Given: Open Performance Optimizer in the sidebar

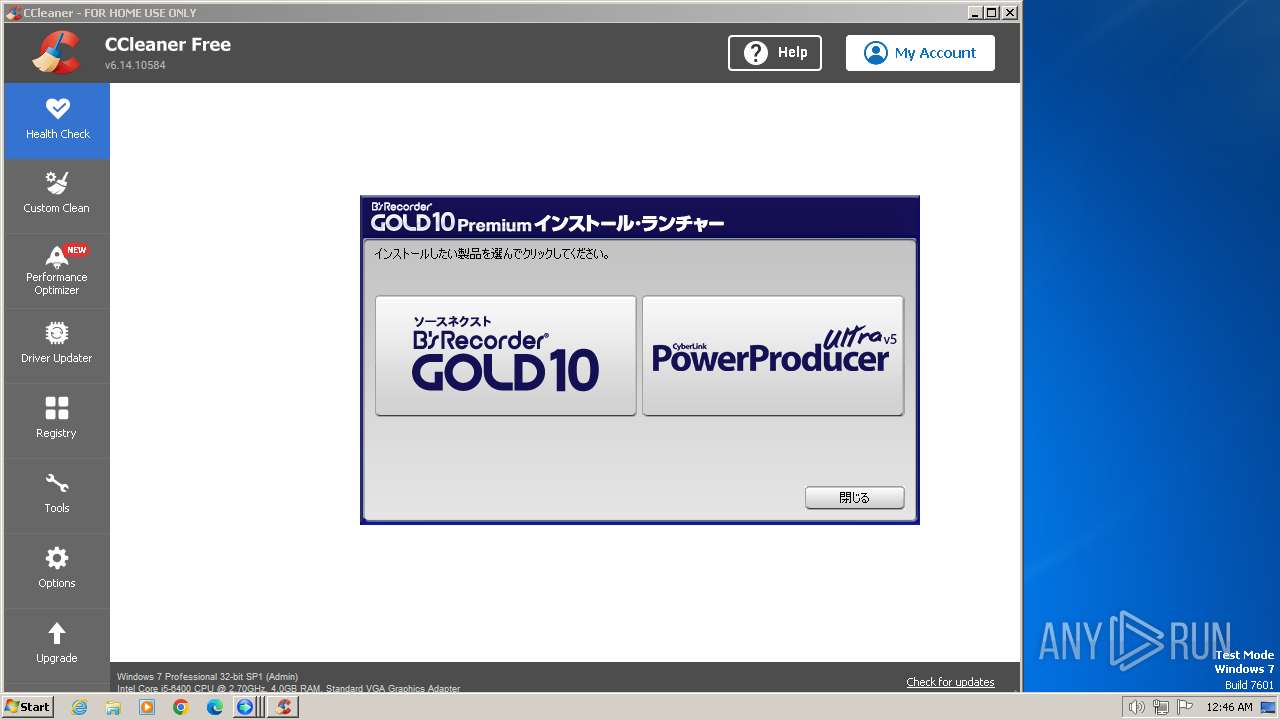Looking at the screenshot, I should [x=57, y=271].
